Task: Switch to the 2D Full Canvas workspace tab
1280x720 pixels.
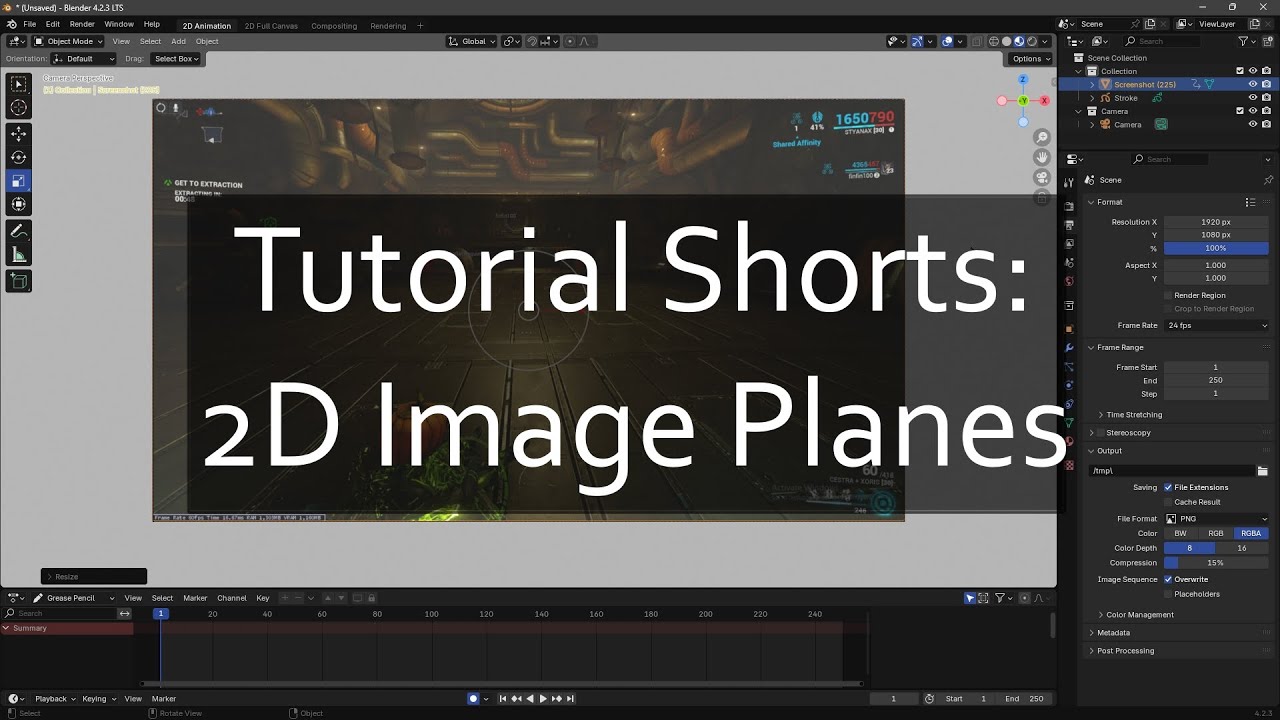Action: 271,26
